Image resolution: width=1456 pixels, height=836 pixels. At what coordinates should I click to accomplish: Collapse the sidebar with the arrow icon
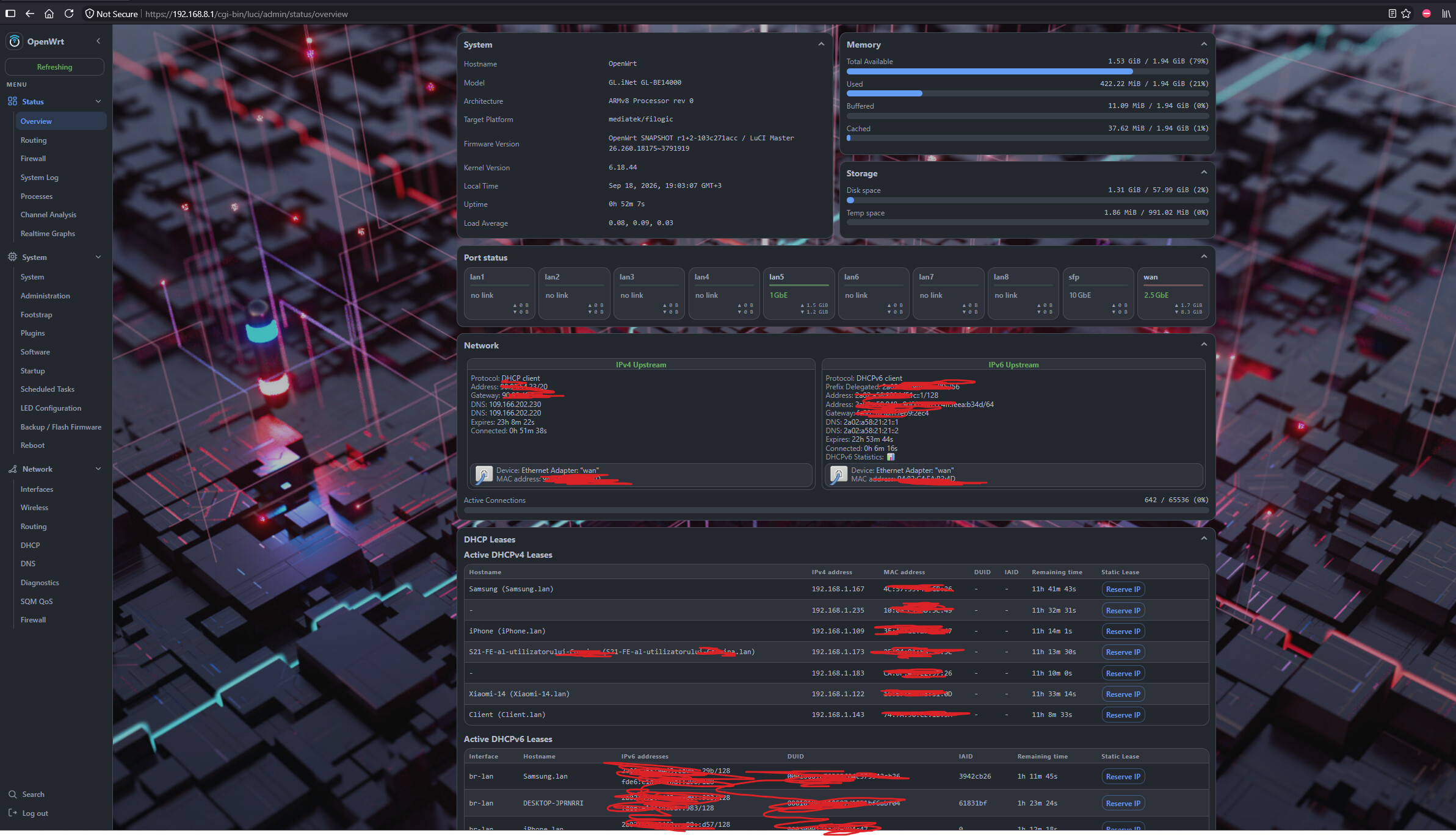point(98,41)
